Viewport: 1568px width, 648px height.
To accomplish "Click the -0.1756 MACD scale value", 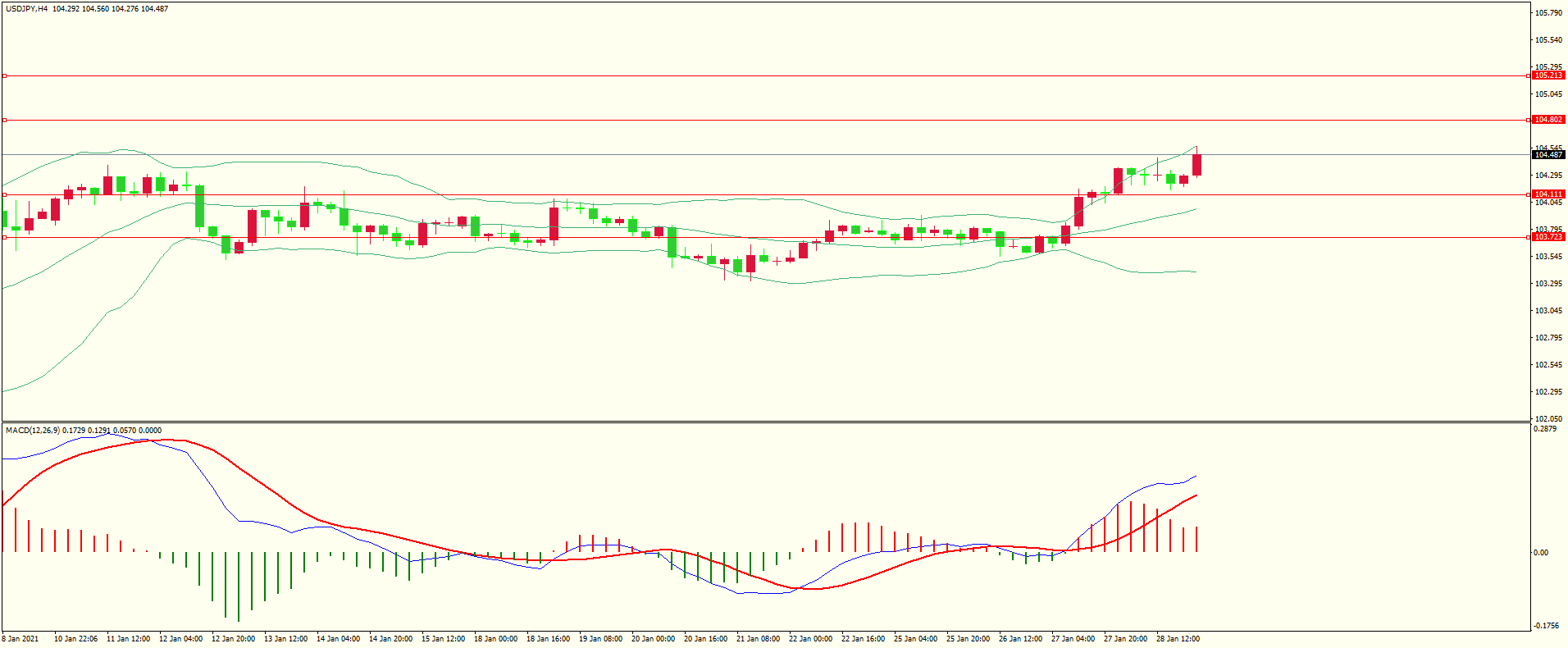I will [x=1546, y=625].
